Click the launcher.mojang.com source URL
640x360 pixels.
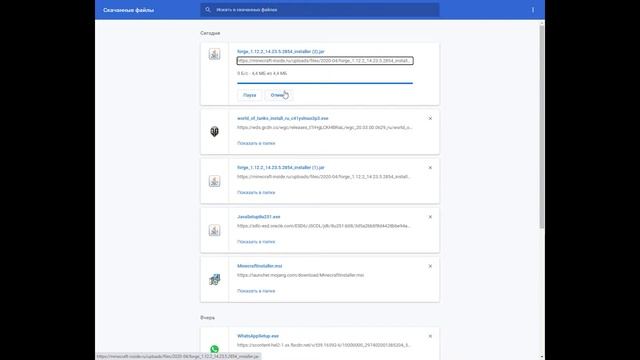click(300, 275)
